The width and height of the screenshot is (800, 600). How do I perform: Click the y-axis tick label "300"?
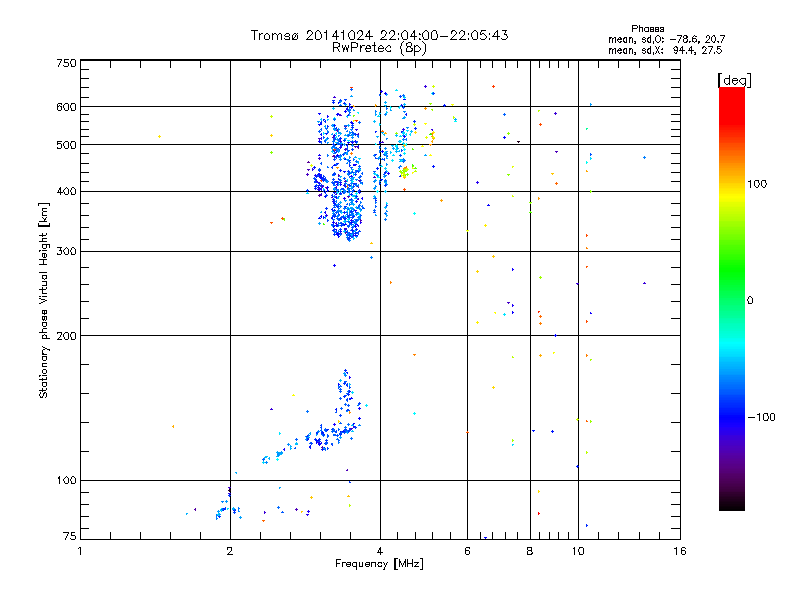[x=66, y=252]
